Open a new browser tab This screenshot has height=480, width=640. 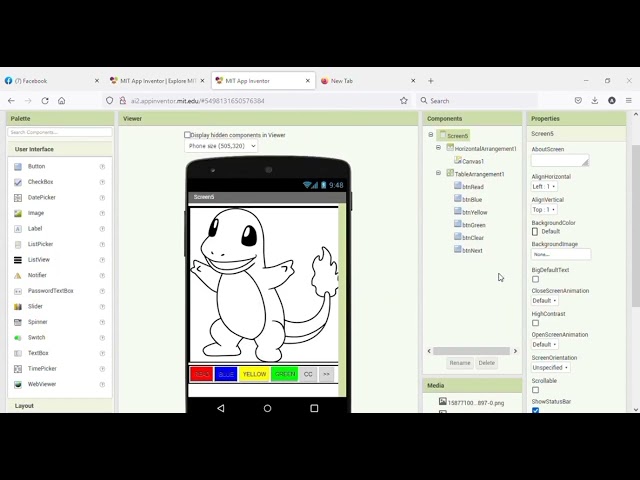point(431,81)
